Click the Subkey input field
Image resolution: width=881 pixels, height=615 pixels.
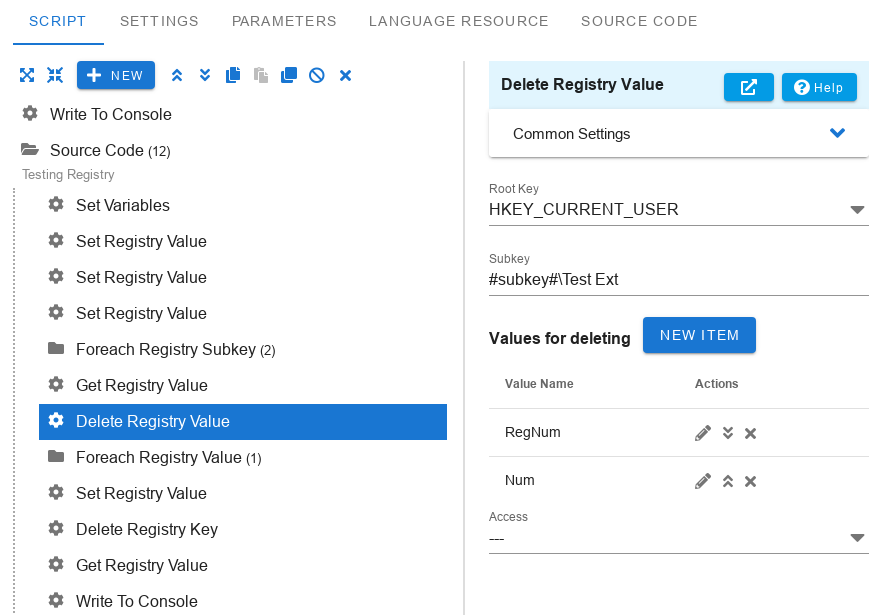click(679, 280)
